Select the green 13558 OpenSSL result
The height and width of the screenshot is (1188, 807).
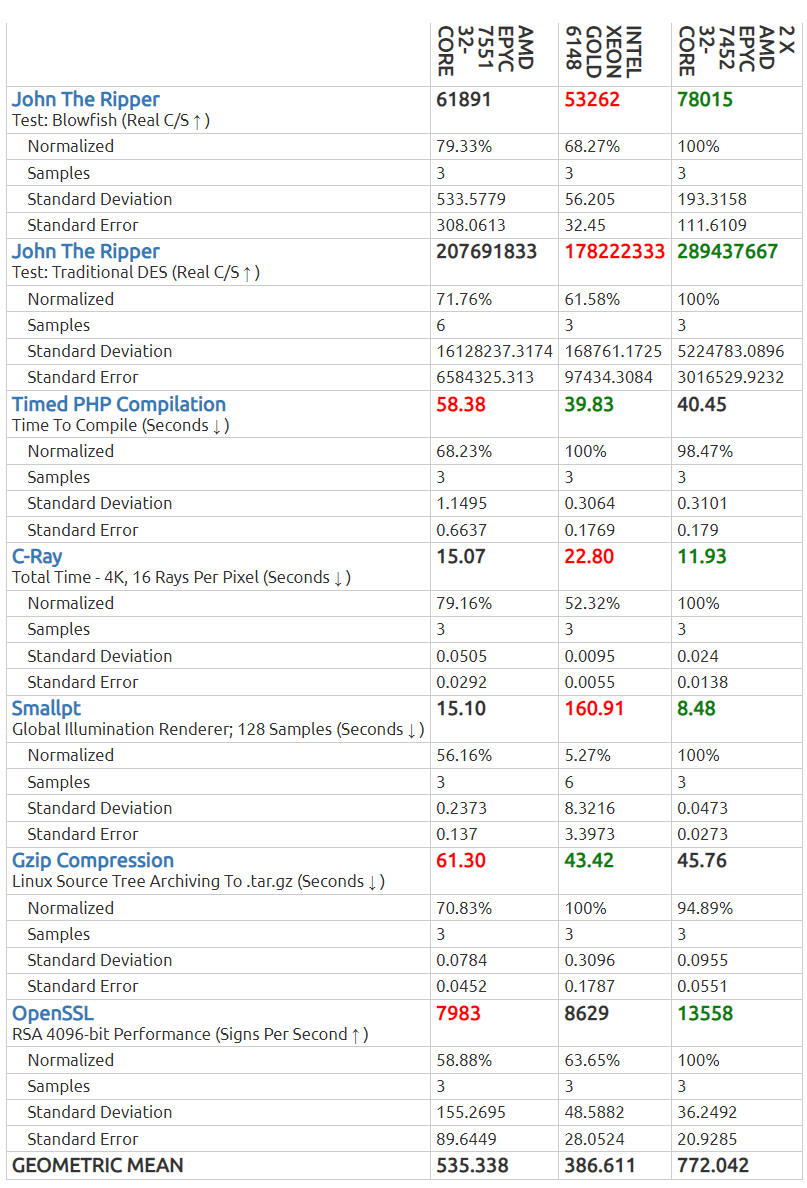[705, 1014]
